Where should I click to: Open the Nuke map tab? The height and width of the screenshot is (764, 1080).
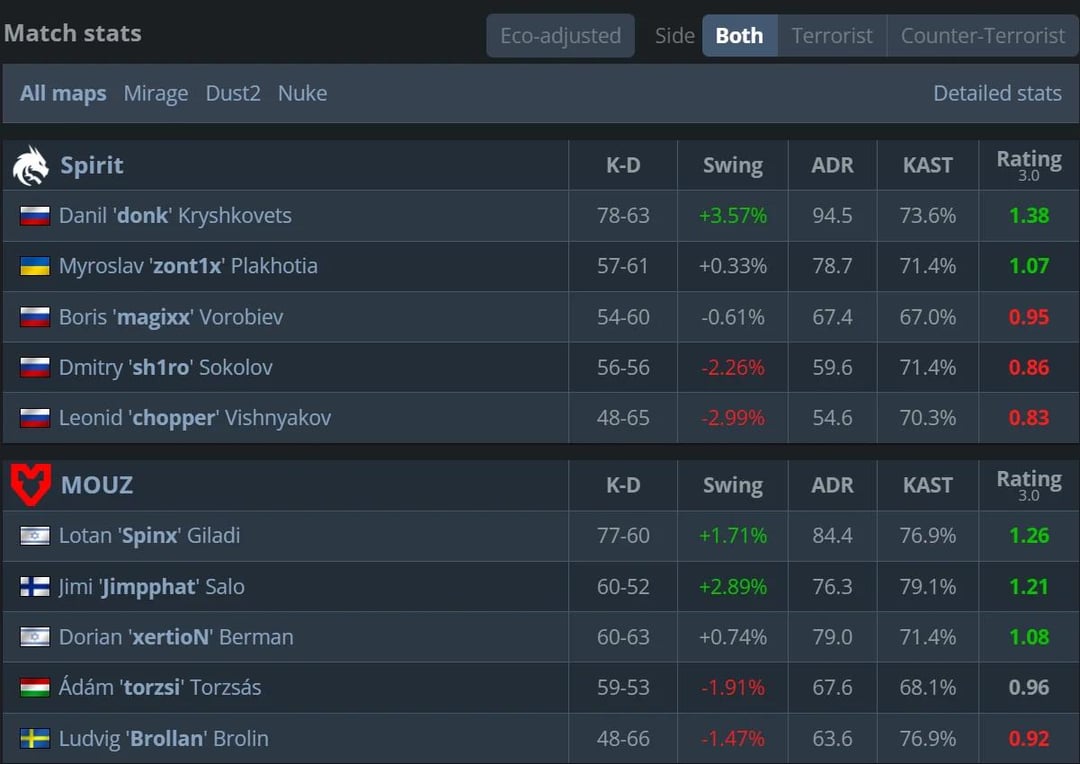302,94
